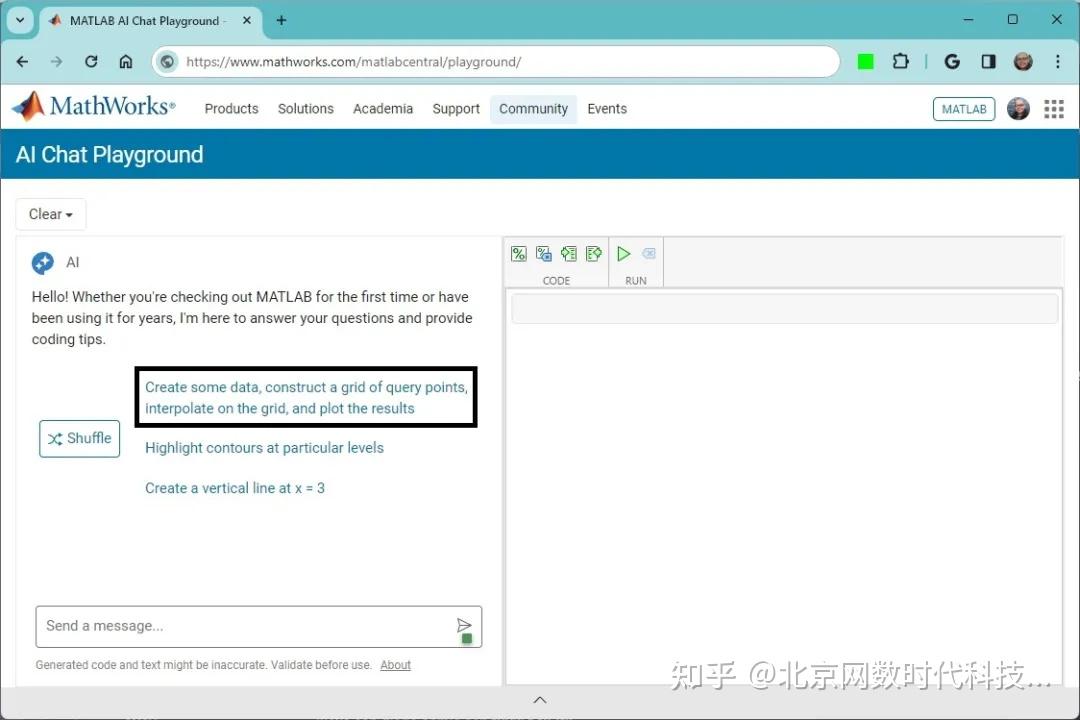
Task: Apply smart indent using the indent icon
Action: tap(569, 253)
